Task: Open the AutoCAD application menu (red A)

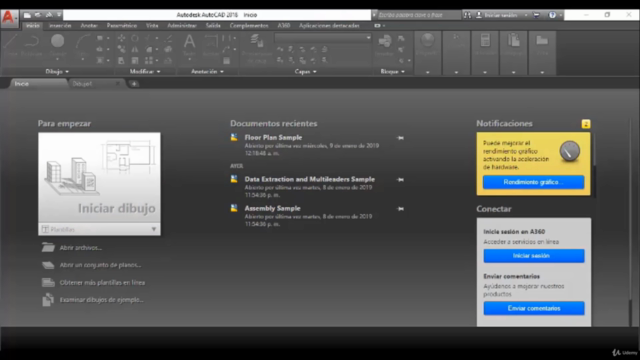Action: tap(9, 18)
